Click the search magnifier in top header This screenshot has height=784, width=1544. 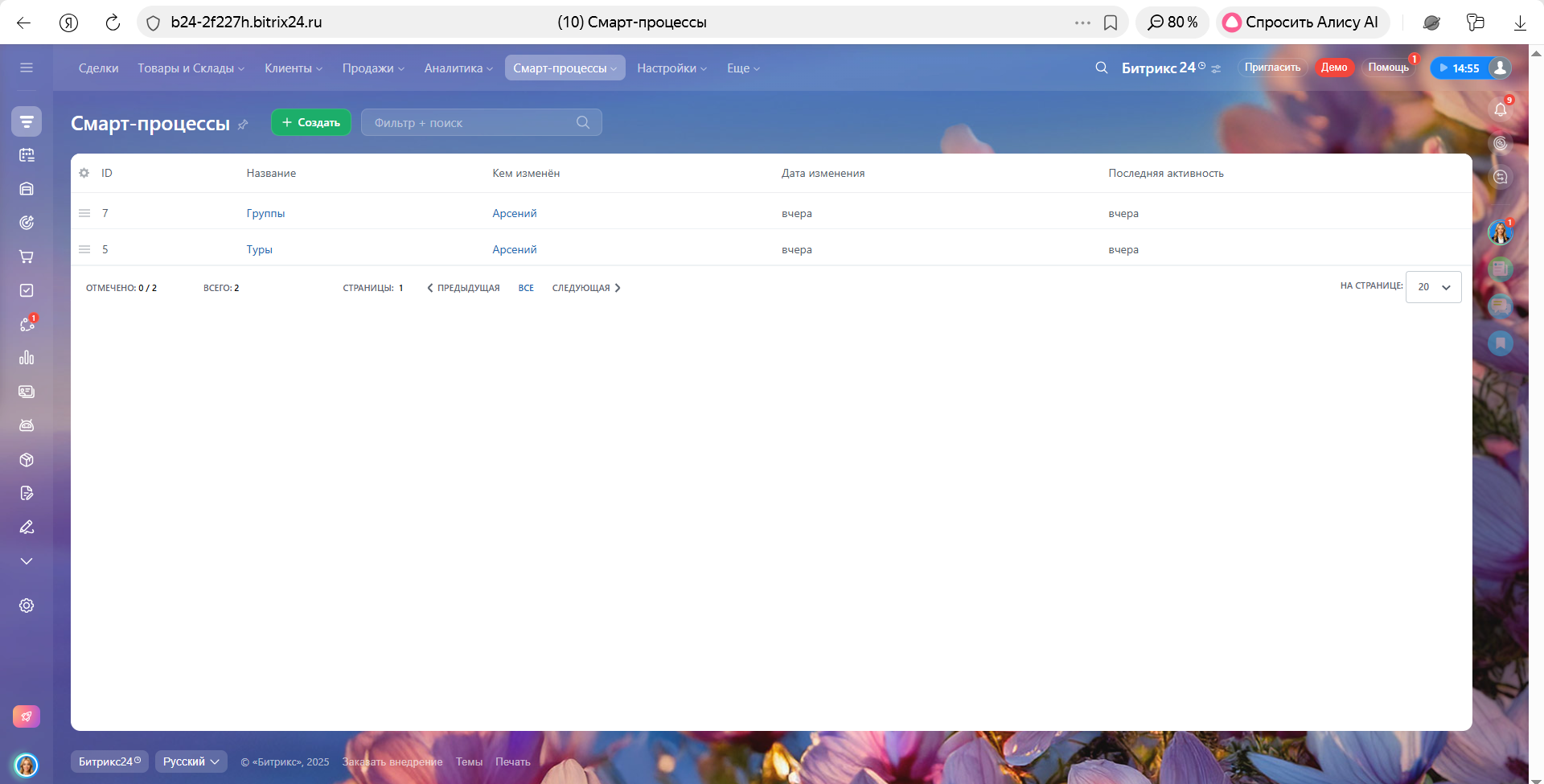tap(1101, 68)
